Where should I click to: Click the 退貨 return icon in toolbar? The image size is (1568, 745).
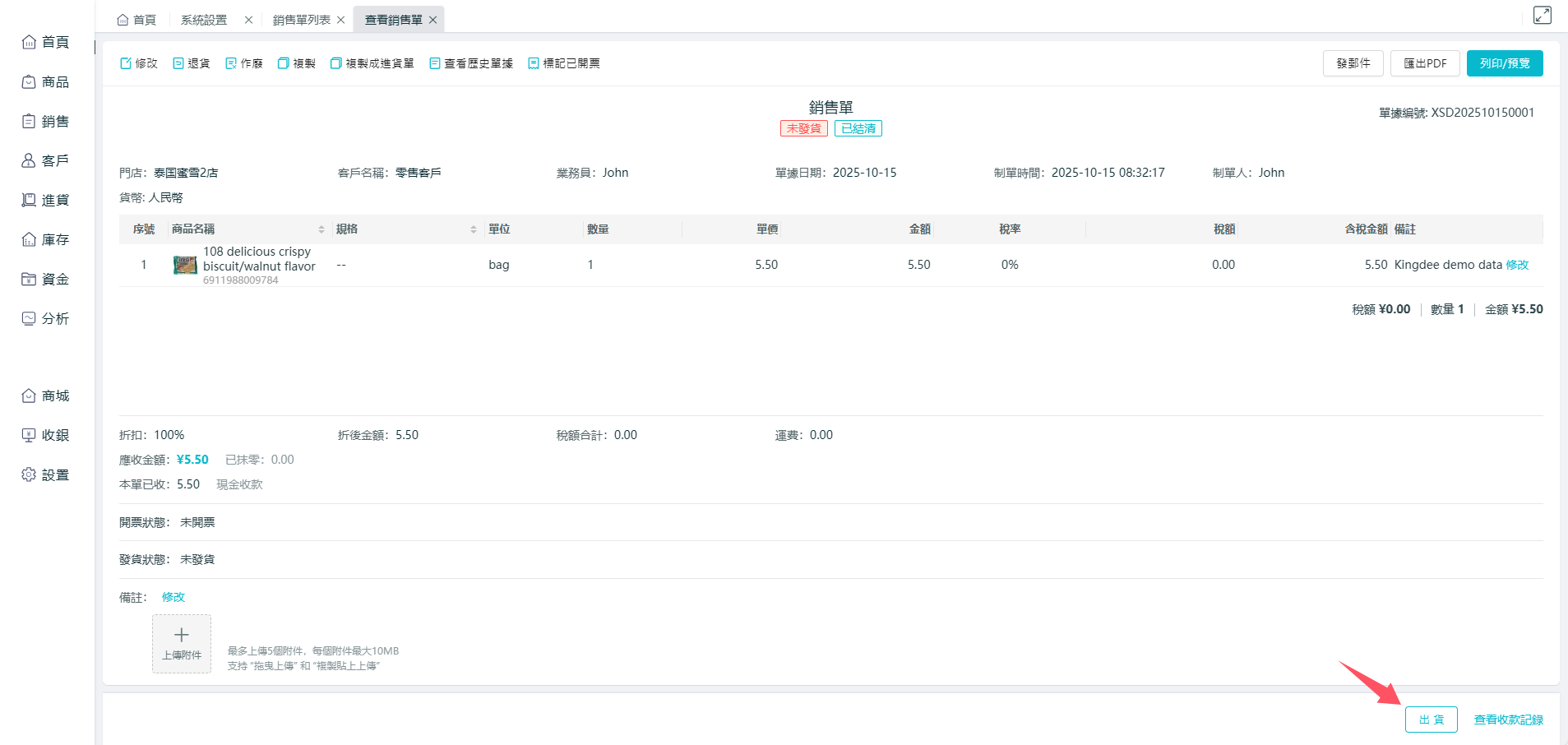pos(178,63)
